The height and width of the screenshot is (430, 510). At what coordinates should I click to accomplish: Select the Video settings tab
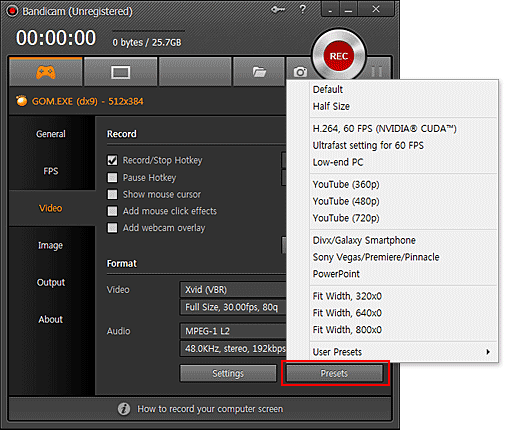51,208
